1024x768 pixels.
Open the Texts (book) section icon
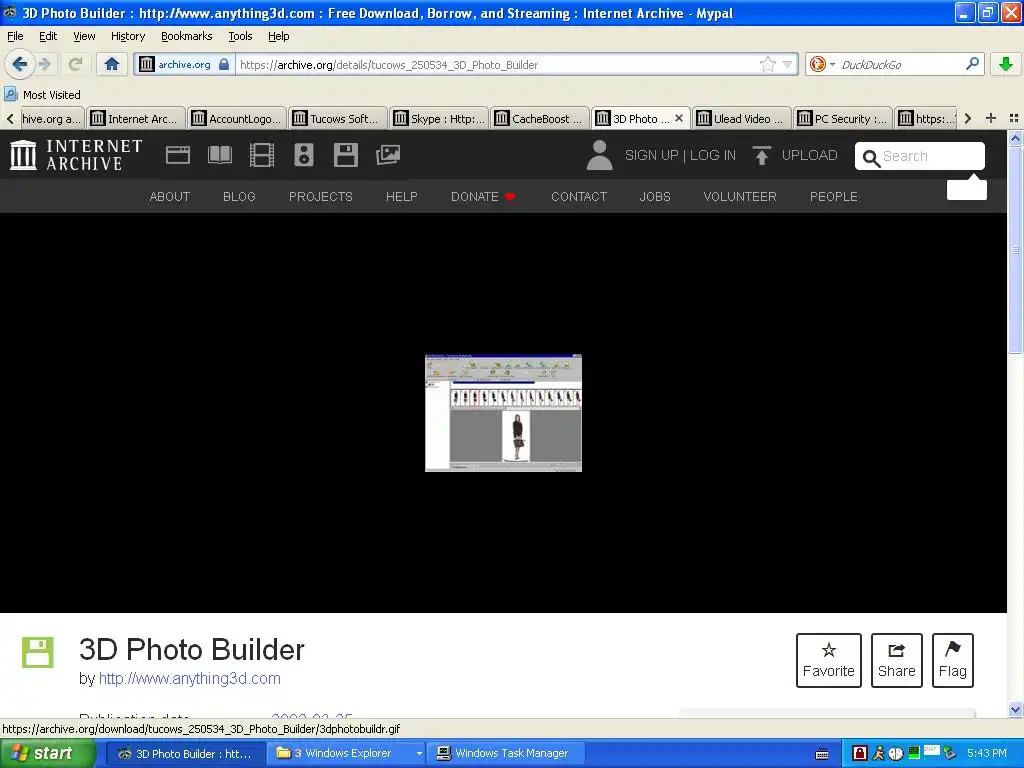coord(219,155)
